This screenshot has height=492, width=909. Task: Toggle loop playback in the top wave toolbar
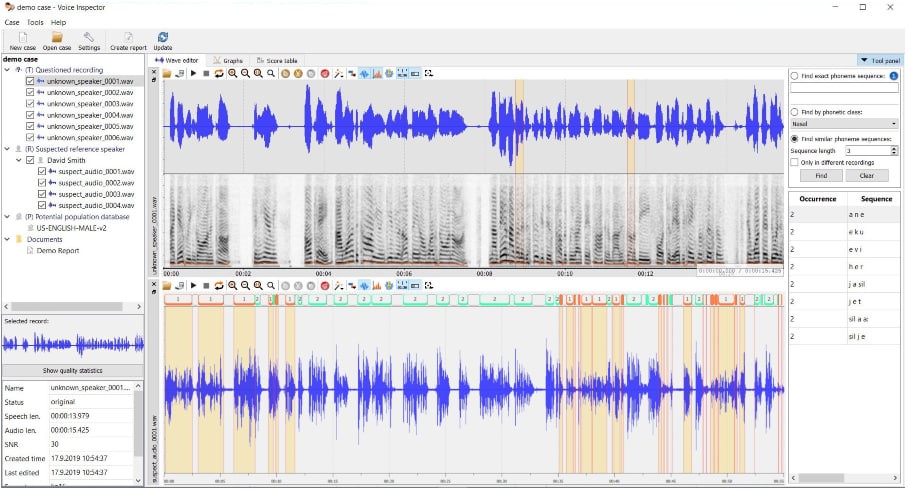pos(219,74)
